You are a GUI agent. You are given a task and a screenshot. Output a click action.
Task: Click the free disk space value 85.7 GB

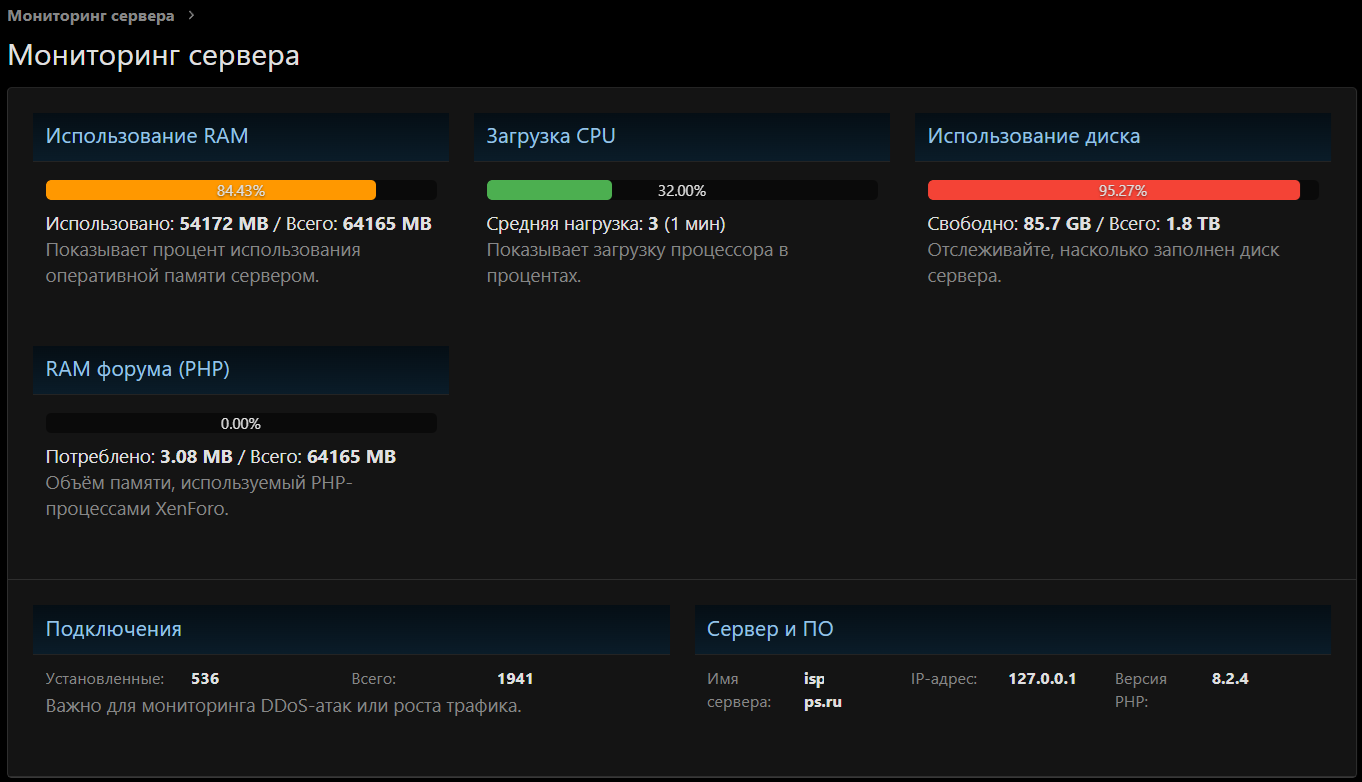coord(1058,224)
